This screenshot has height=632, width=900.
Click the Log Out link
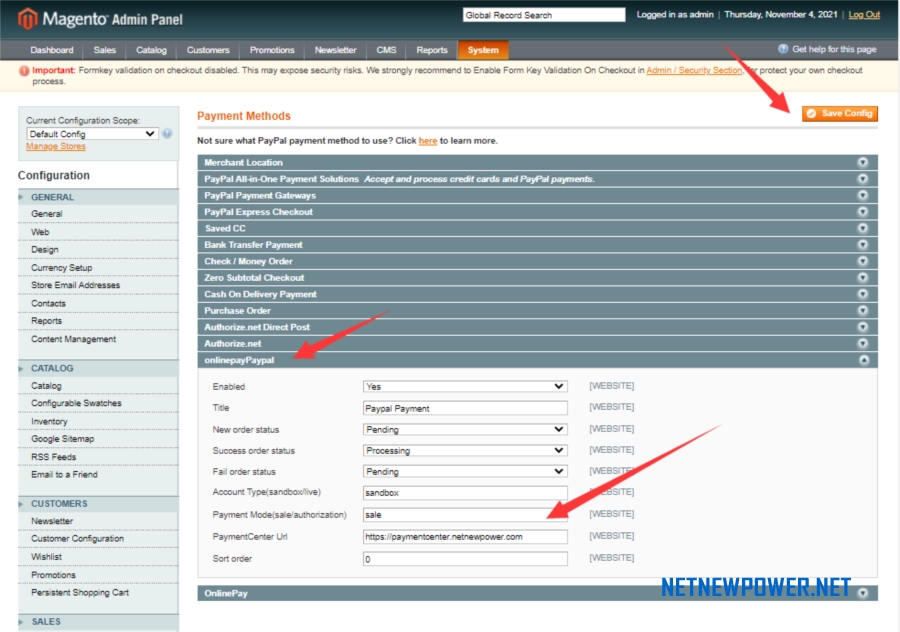(864, 14)
